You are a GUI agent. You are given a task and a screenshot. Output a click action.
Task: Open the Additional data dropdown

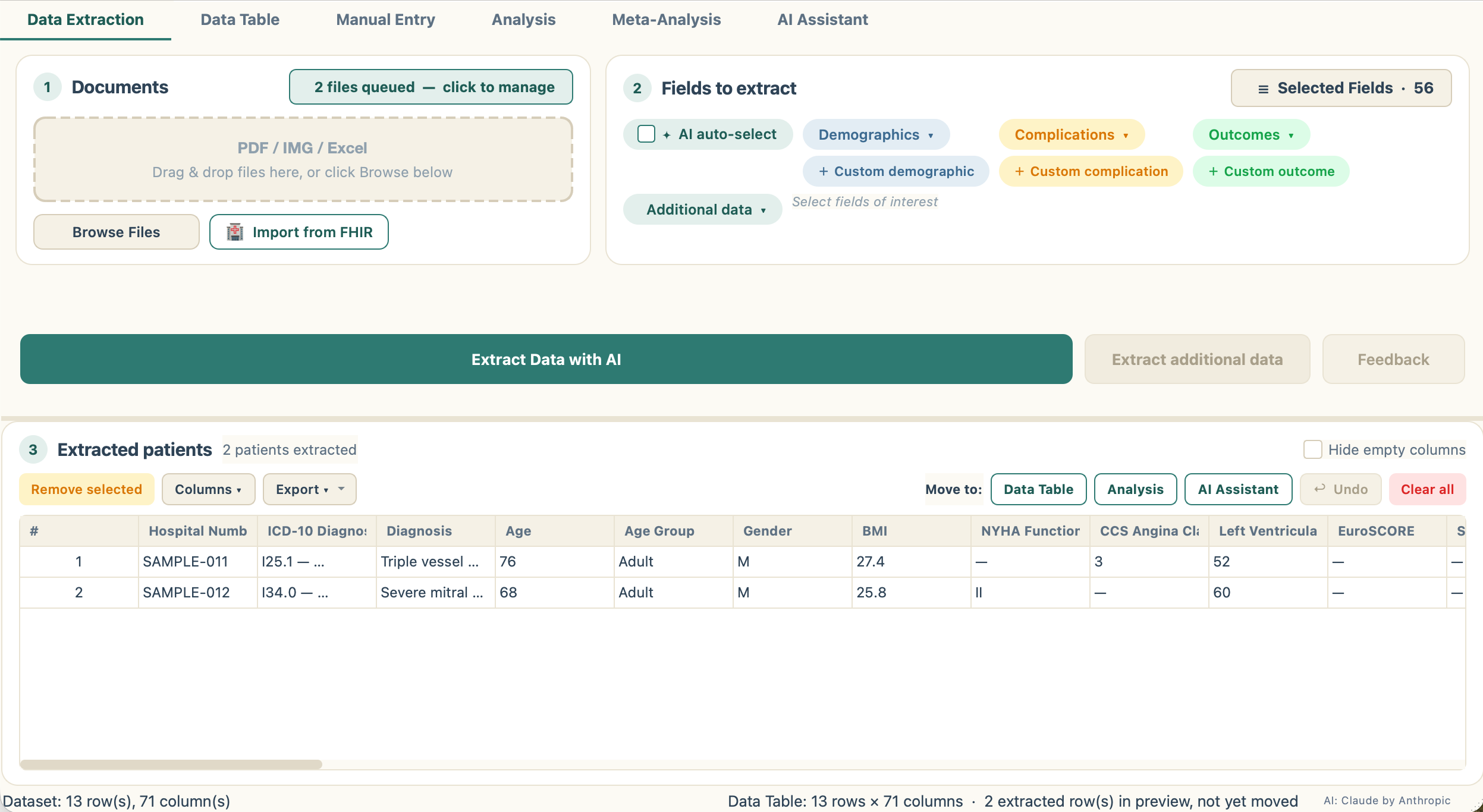(x=702, y=210)
